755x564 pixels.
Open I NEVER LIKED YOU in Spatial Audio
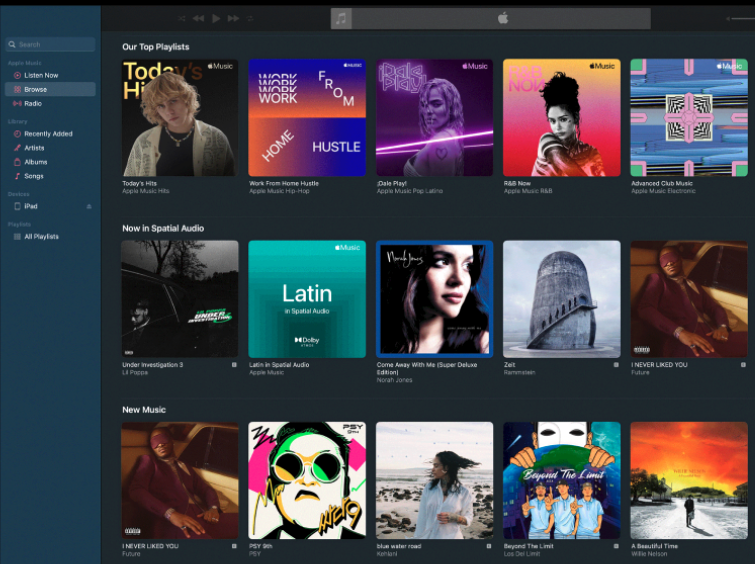[x=689, y=299]
